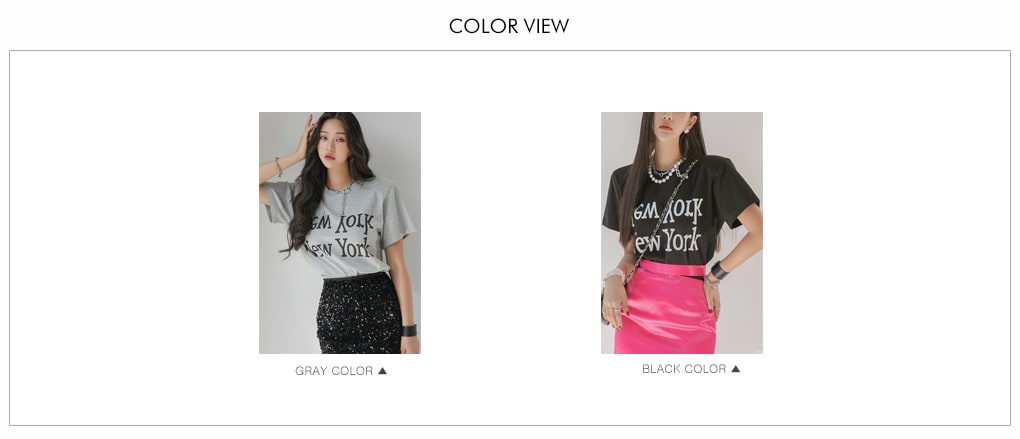
Task: Click the black wrist cuff beside pink skirt
Action: (719, 271)
